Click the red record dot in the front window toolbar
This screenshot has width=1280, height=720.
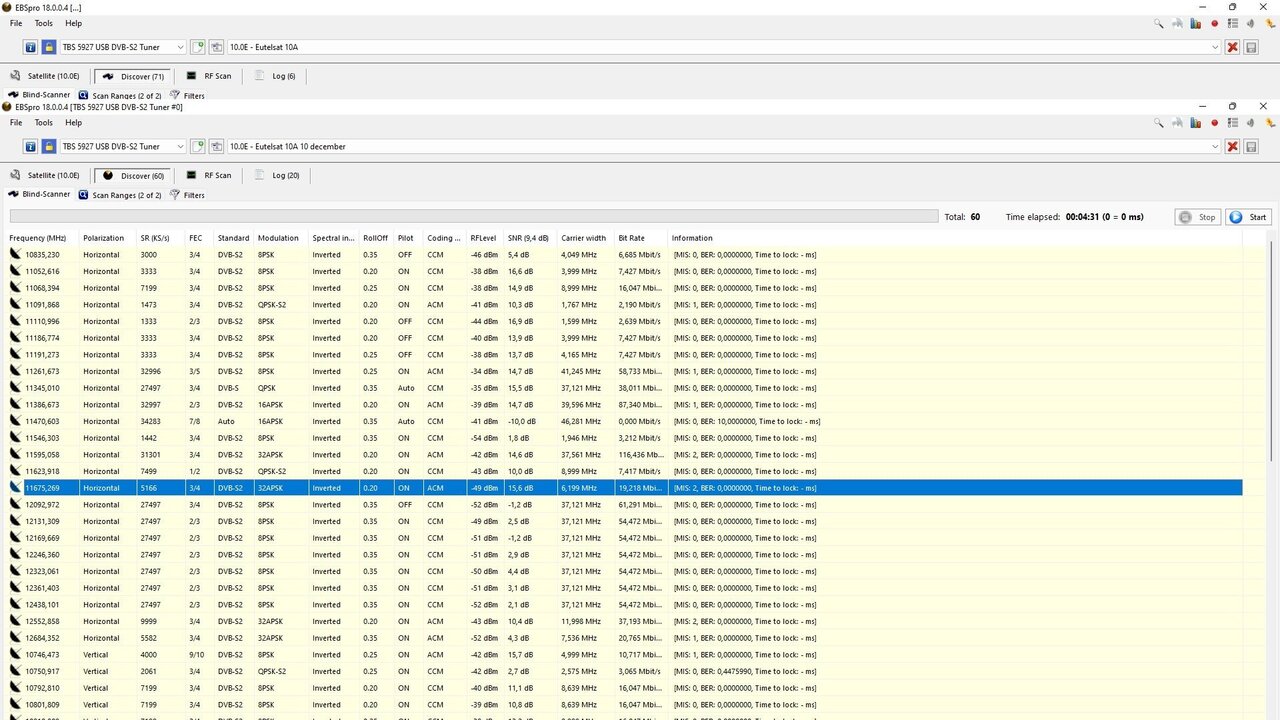point(1214,123)
